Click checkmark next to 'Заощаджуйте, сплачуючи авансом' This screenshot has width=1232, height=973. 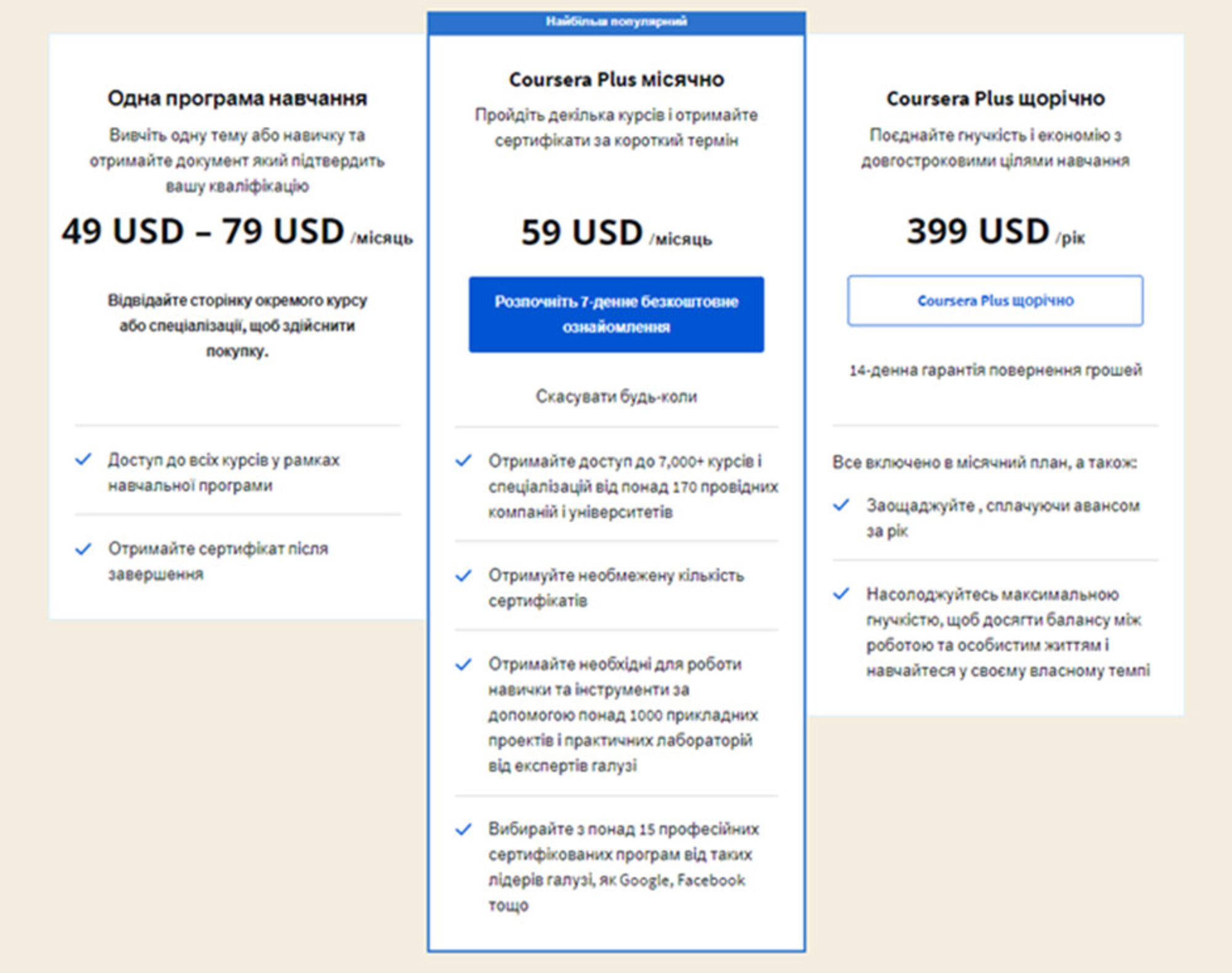(841, 505)
